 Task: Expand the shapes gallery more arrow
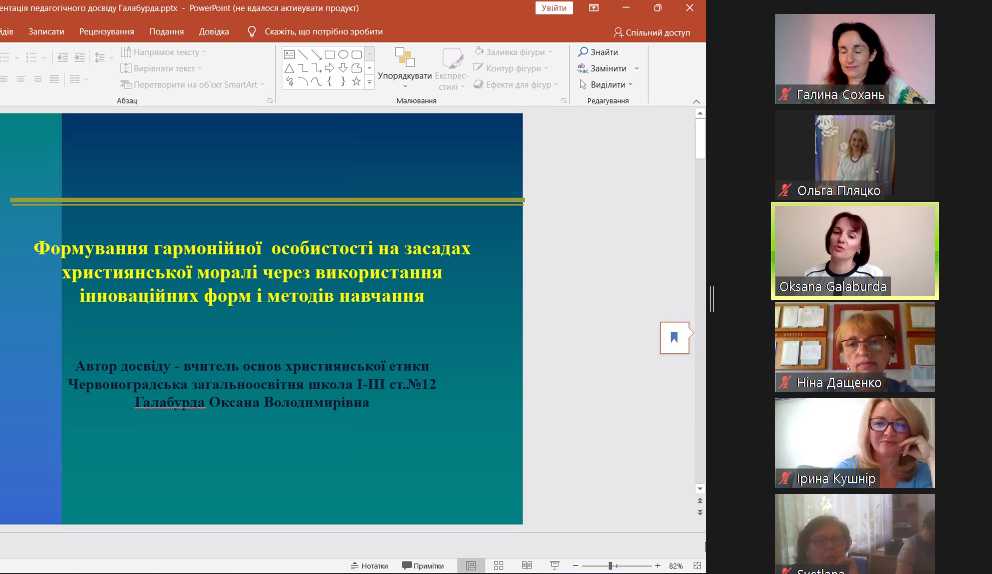369,82
